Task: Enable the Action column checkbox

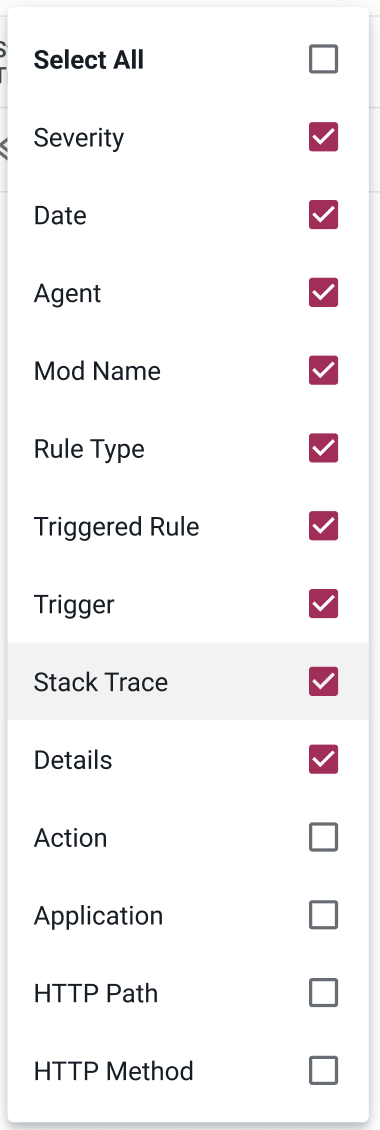Action: click(x=323, y=837)
